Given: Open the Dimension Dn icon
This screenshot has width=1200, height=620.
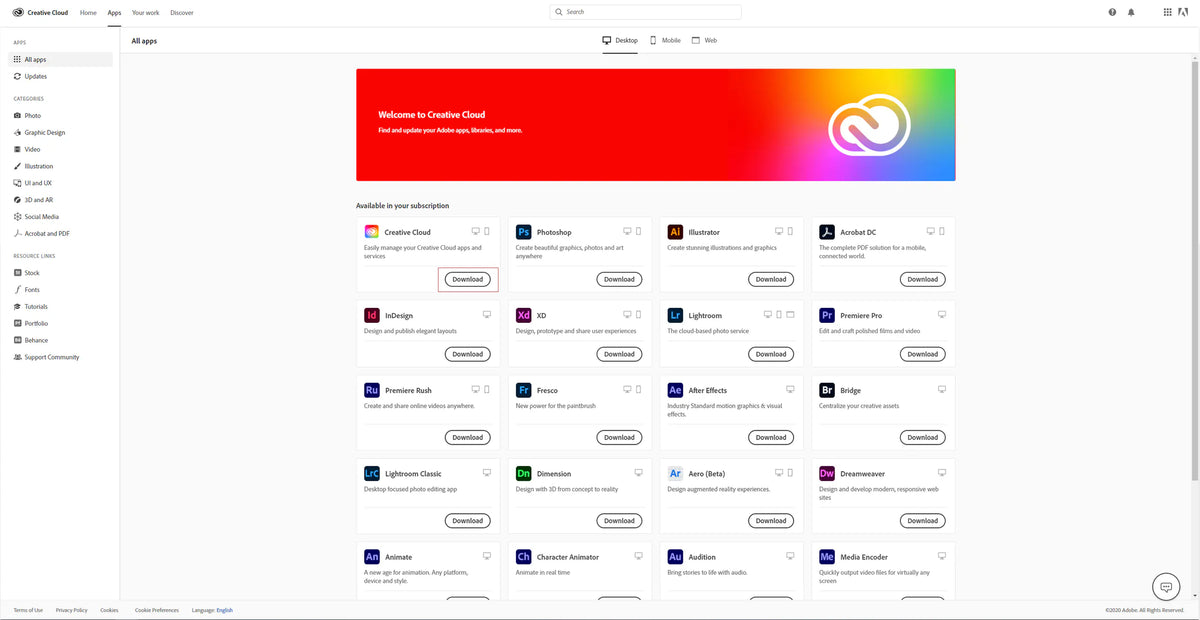Looking at the screenshot, I should pos(523,474).
